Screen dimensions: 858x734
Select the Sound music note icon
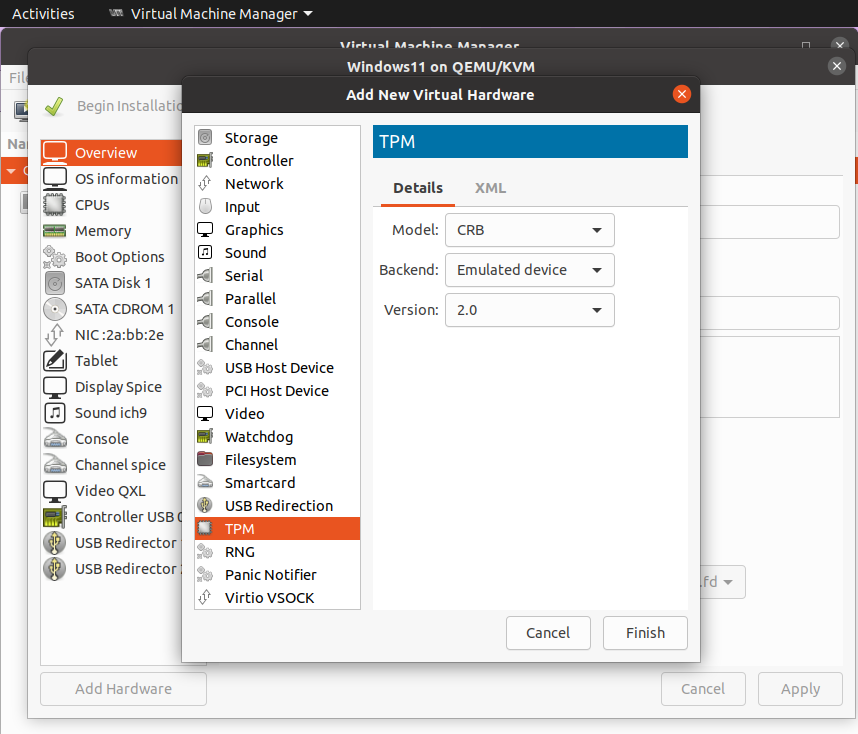click(205, 252)
